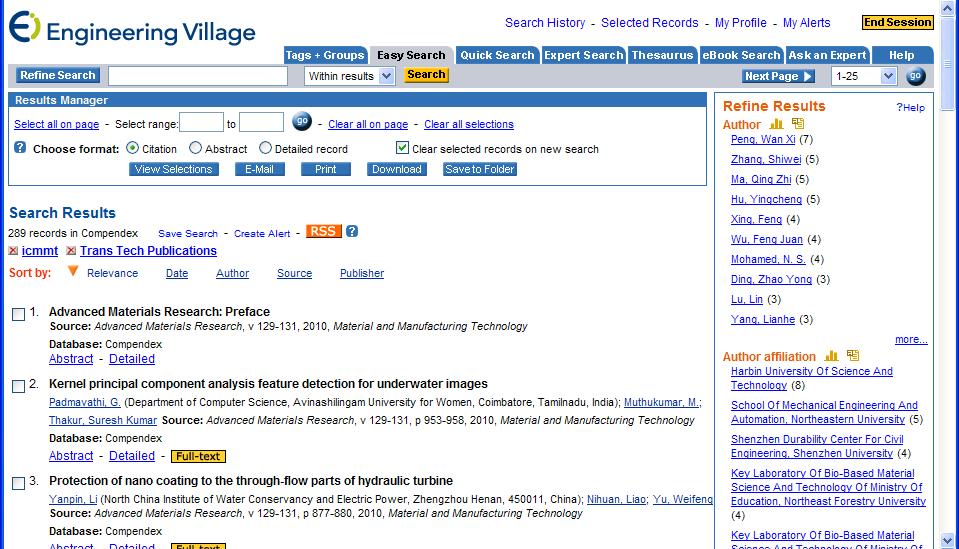This screenshot has width=959, height=549.
Task: Open the help icon next to RSS
Action: pos(352,231)
